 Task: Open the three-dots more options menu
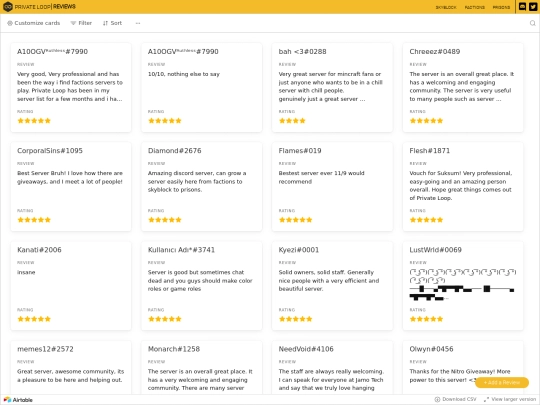[138, 23]
